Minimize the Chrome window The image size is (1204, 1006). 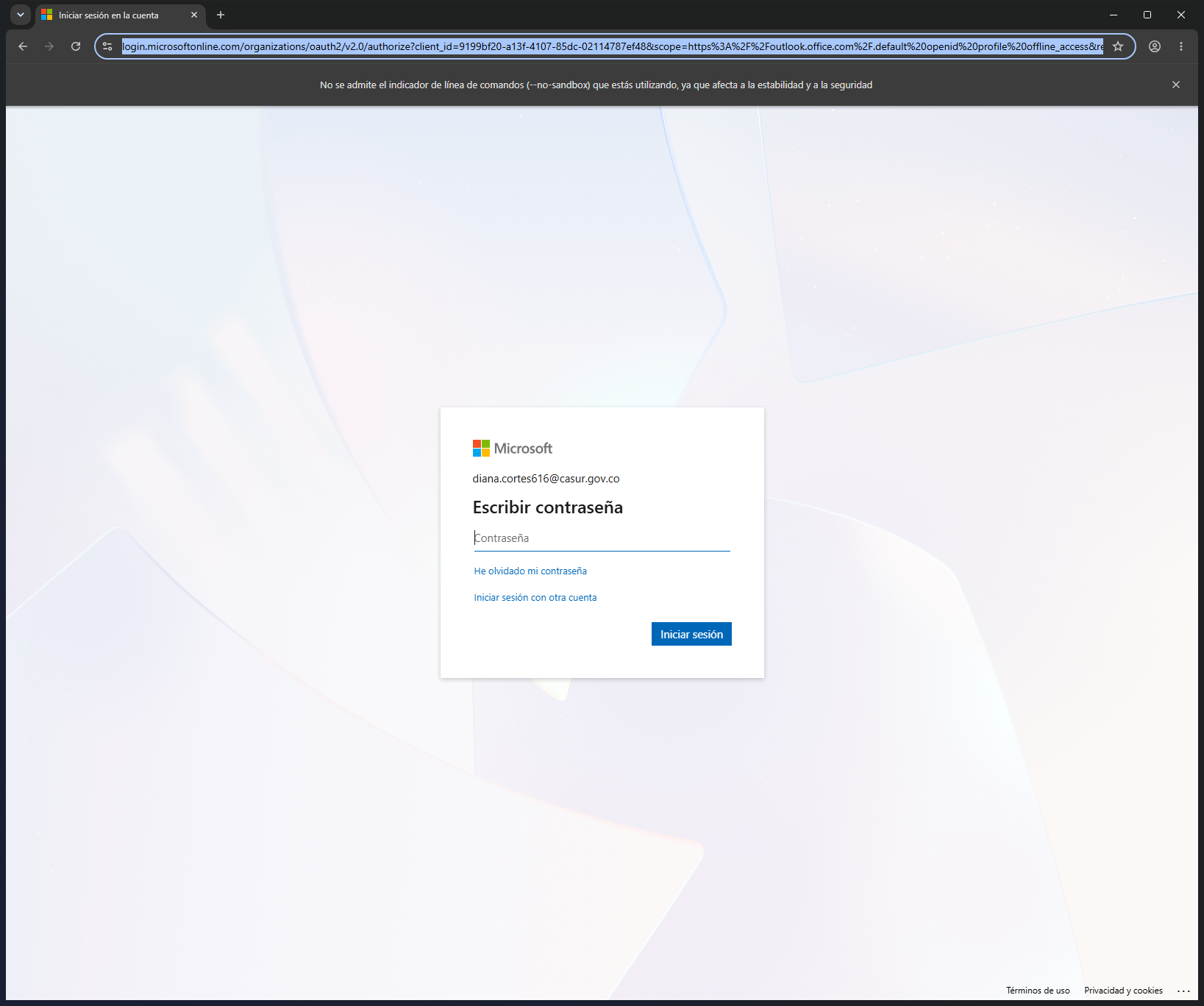coord(1114,15)
